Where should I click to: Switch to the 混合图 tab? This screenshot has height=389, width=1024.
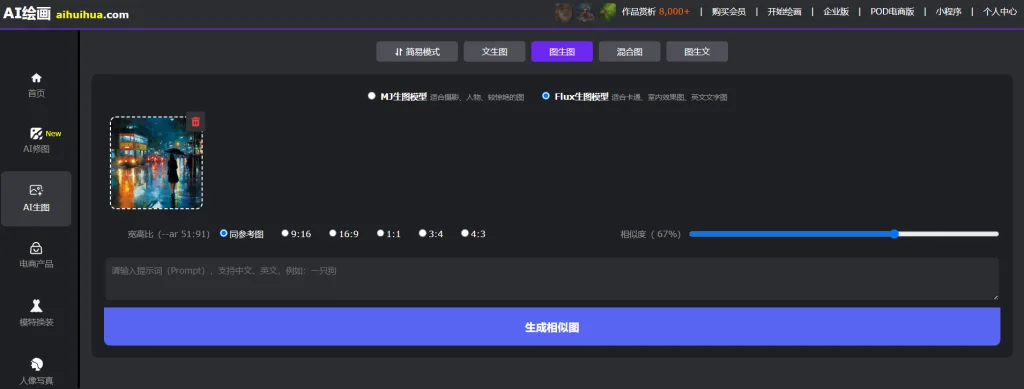coord(630,52)
